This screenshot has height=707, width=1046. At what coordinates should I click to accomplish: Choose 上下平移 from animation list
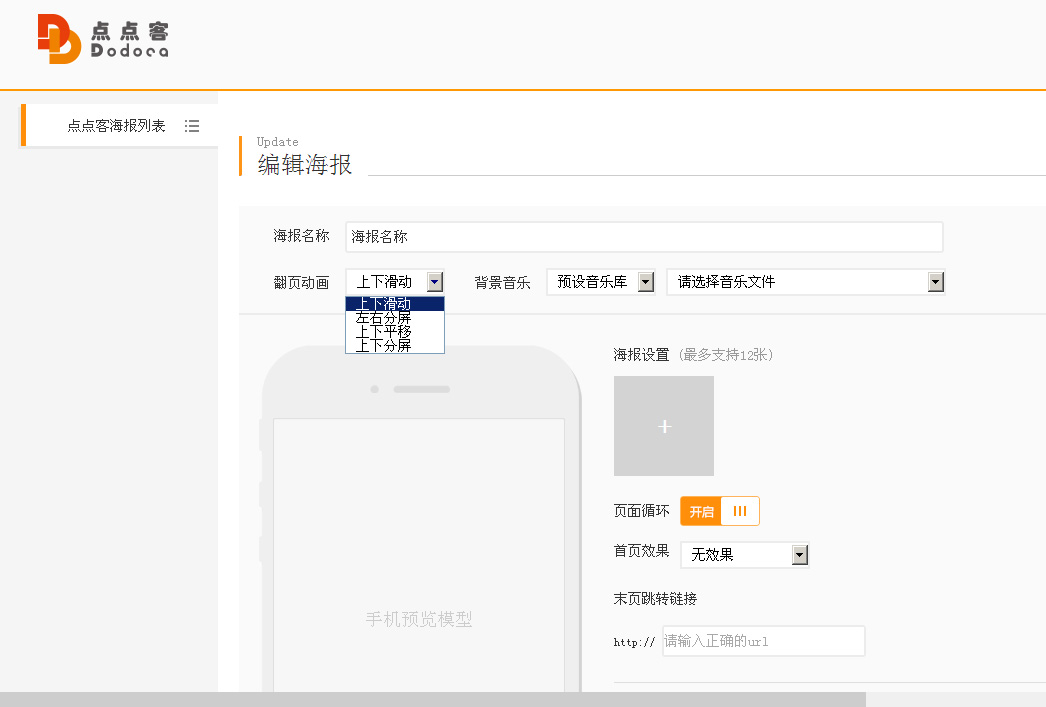[x=394, y=331]
